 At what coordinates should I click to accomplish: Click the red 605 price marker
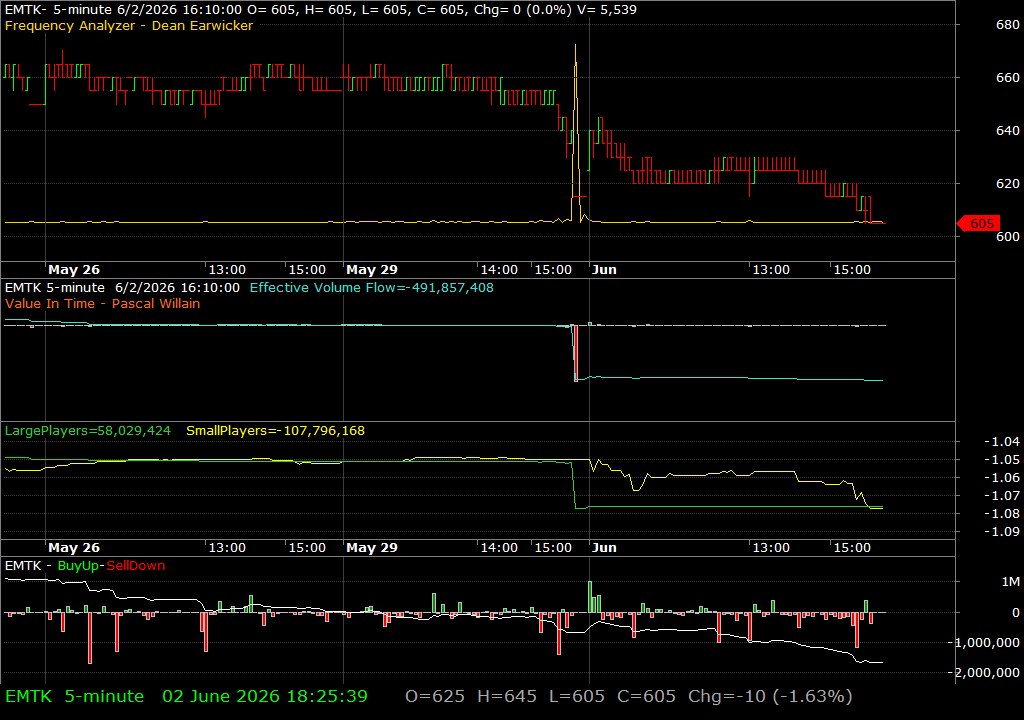click(978, 223)
